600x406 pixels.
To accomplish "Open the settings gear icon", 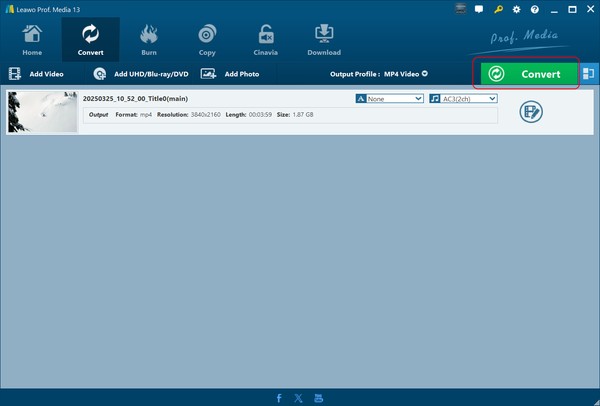I will (x=516, y=9).
